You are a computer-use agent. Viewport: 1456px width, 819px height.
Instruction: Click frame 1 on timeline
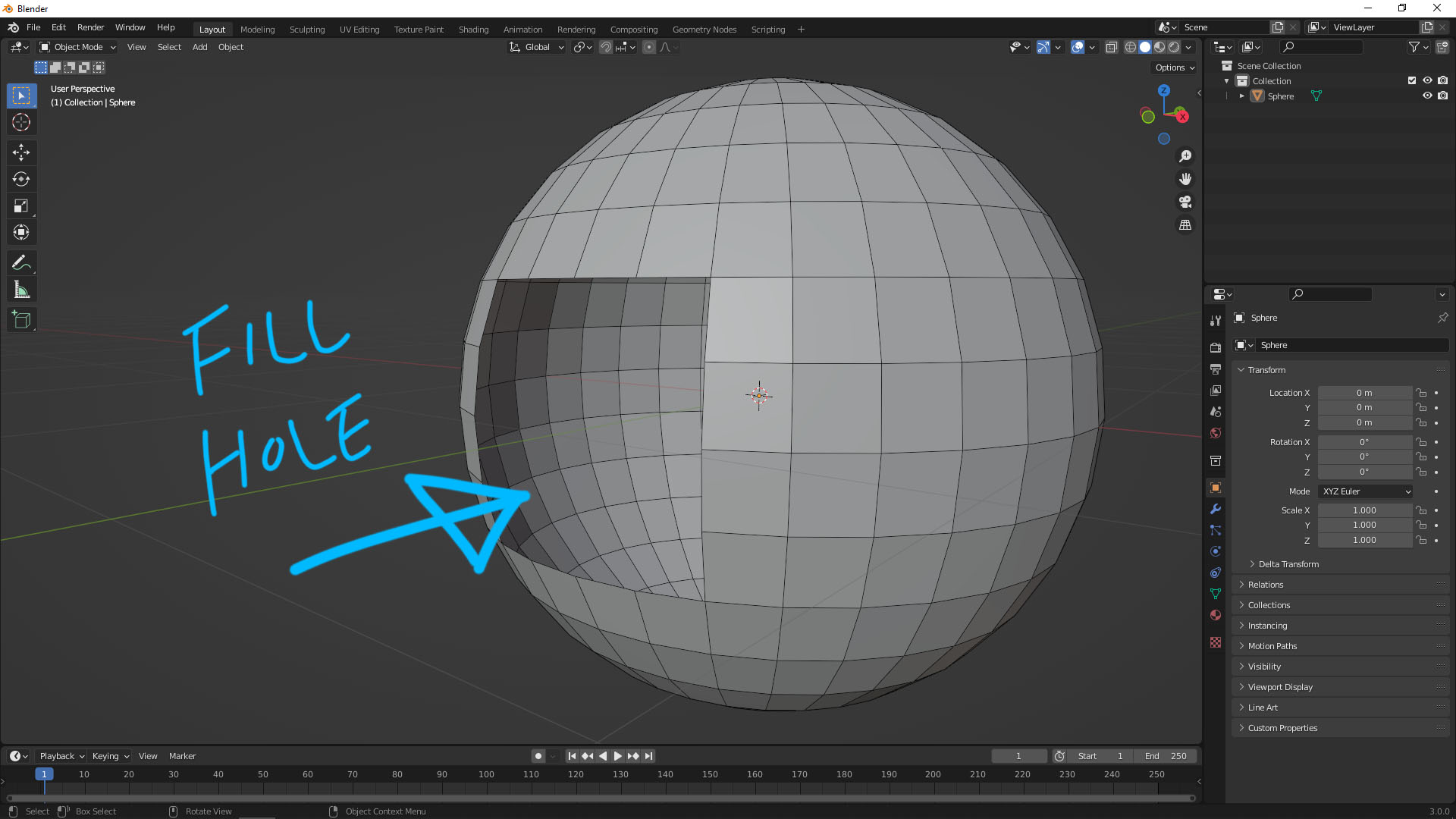click(44, 774)
